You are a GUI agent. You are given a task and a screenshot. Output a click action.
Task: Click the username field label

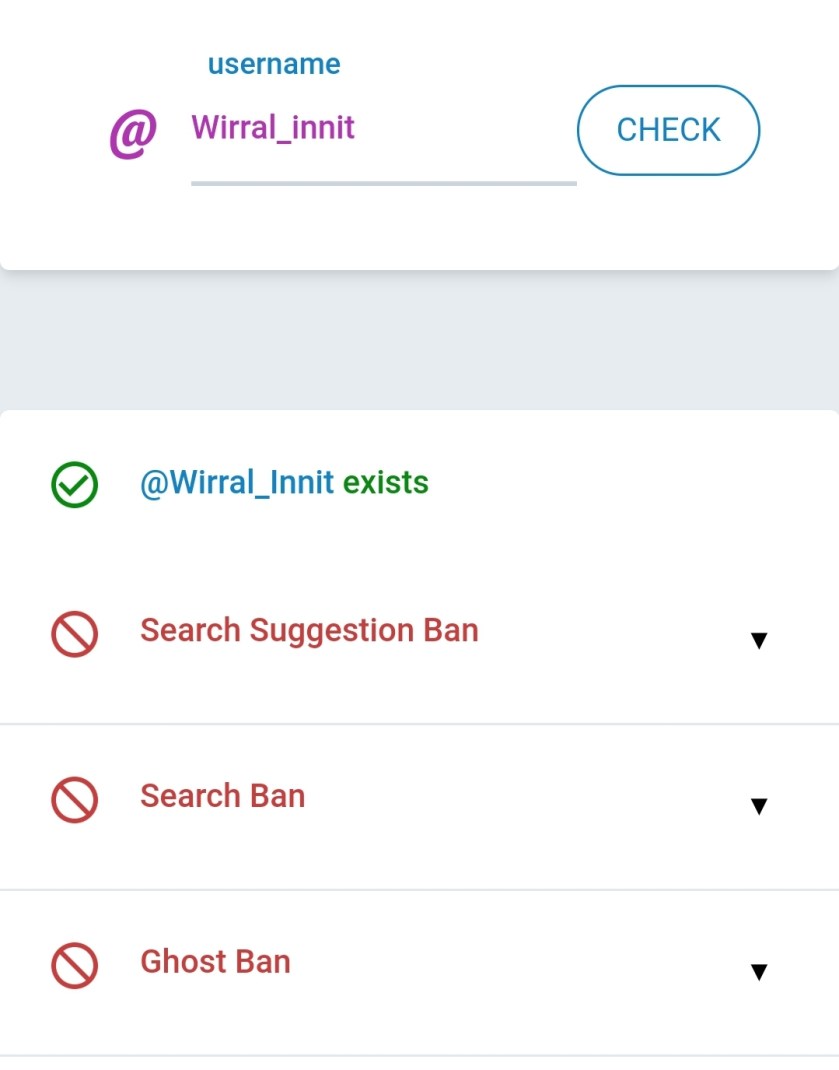(273, 64)
